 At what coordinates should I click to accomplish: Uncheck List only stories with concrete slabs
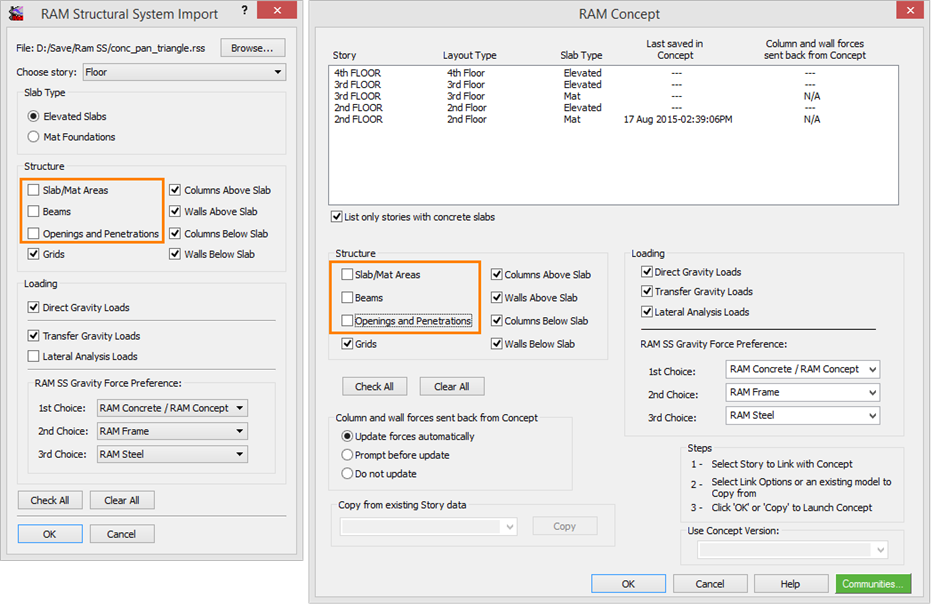click(x=337, y=217)
